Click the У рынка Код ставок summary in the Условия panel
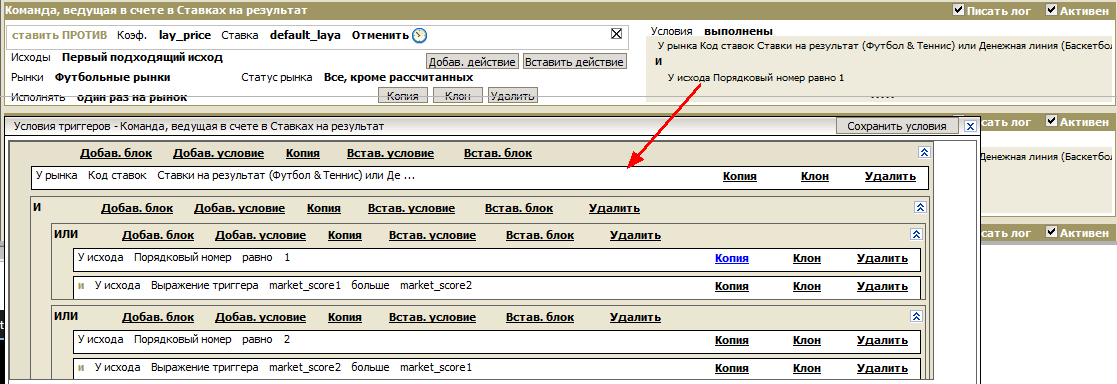 [886, 46]
